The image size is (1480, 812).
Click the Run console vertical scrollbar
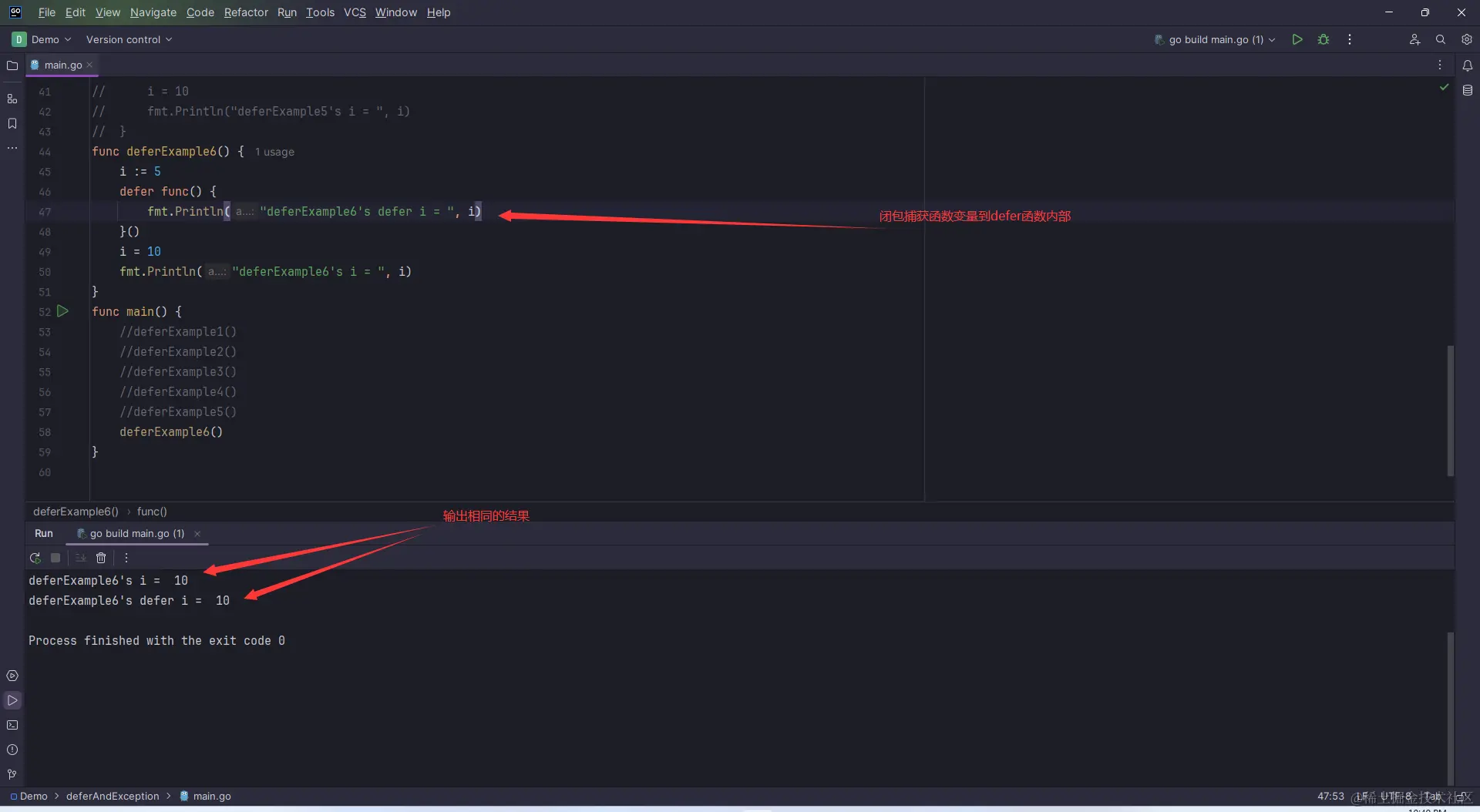point(1450,709)
